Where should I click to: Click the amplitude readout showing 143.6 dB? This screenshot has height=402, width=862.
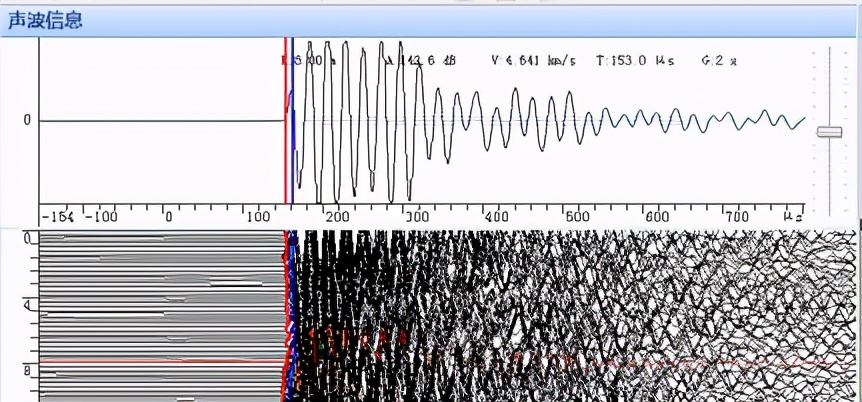(x=421, y=61)
